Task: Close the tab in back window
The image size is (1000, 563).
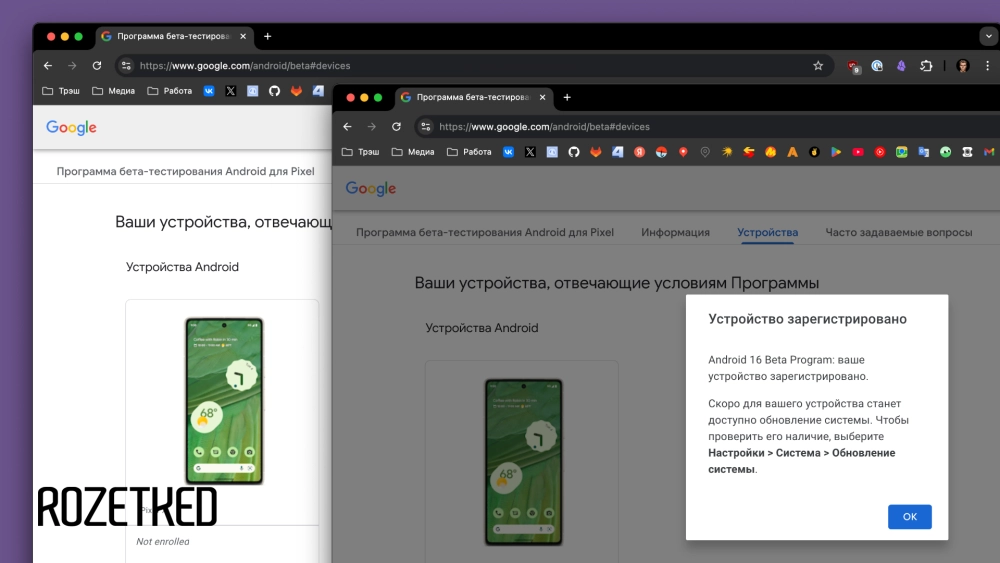Action: pyautogui.click(x=243, y=36)
